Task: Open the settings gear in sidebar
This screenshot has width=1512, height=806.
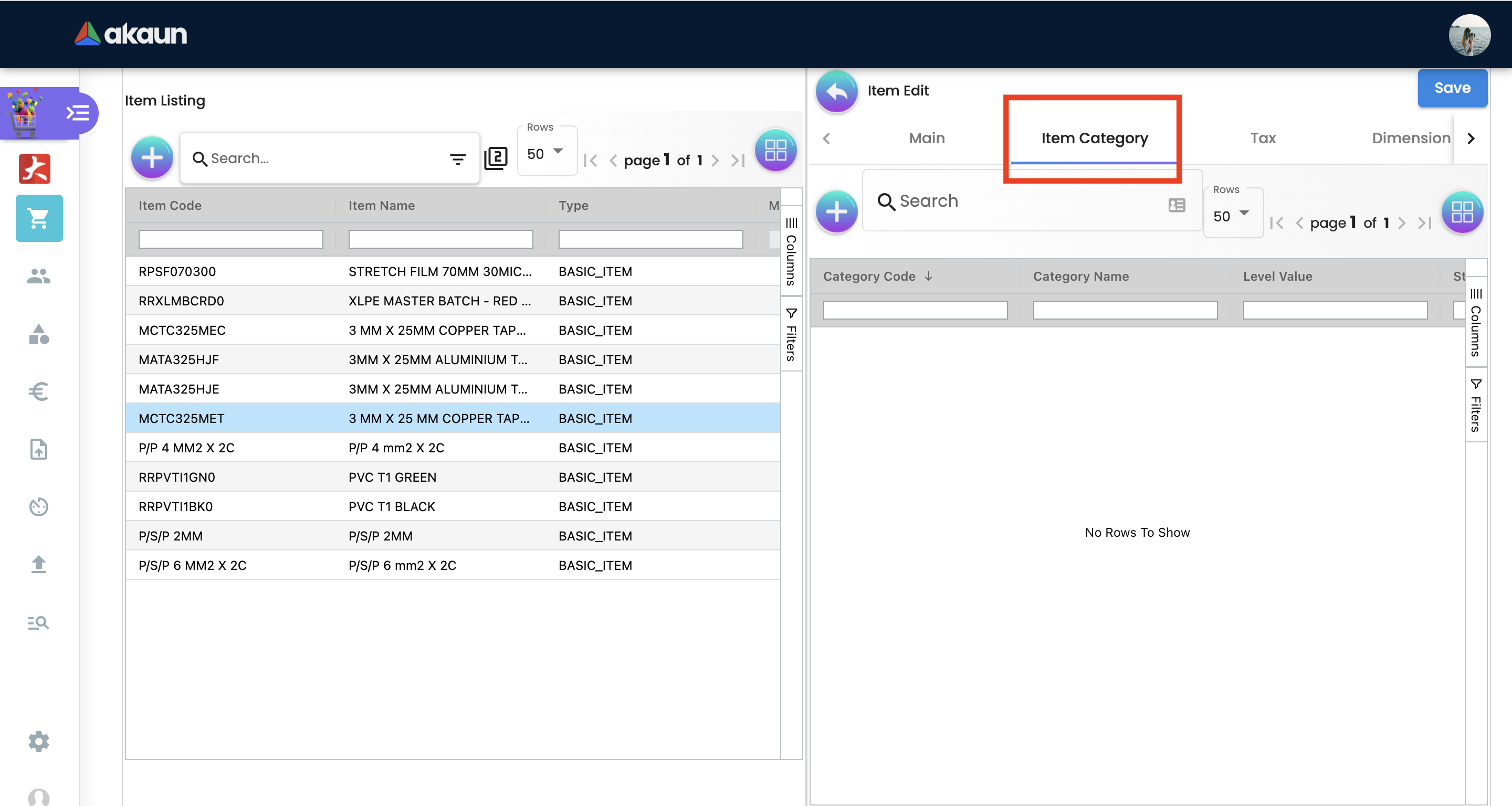Action: point(39,741)
